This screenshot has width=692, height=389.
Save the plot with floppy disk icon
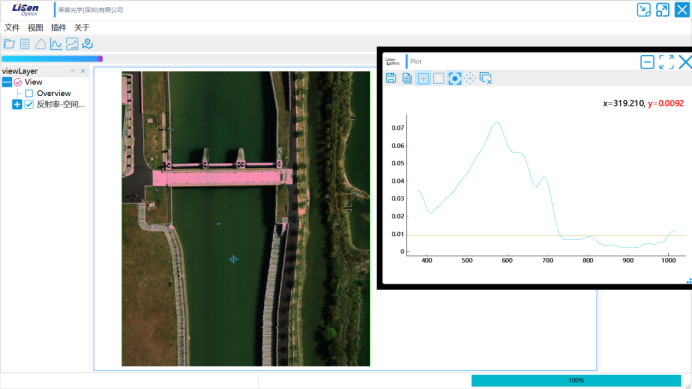coord(391,78)
